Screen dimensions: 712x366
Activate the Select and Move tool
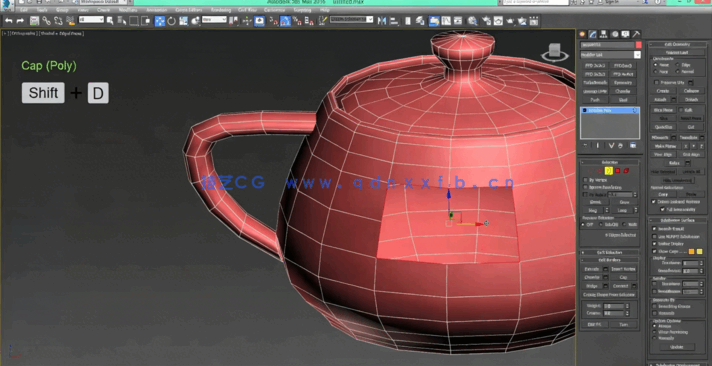160,21
